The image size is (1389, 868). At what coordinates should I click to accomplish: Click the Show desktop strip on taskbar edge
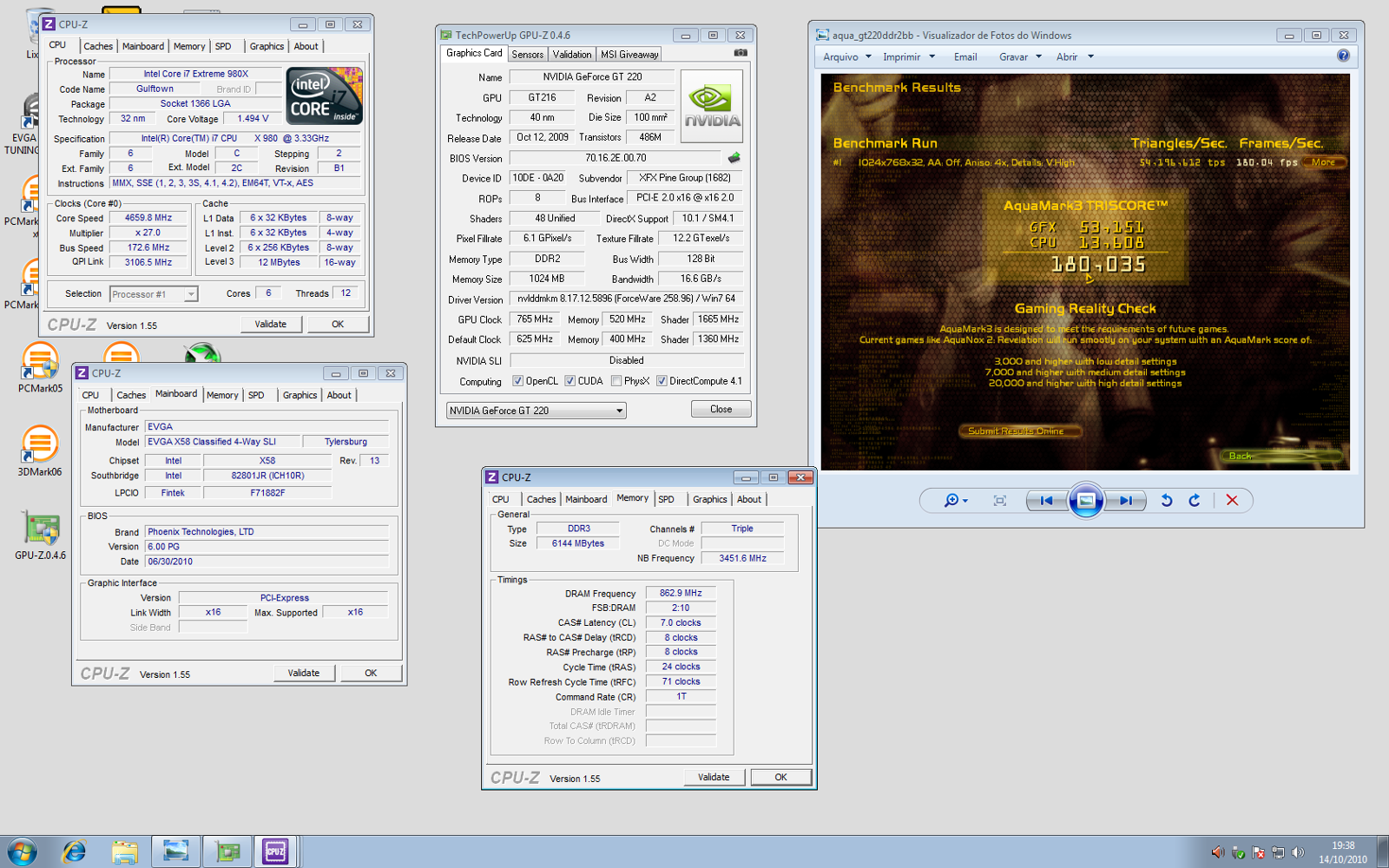(1382, 852)
